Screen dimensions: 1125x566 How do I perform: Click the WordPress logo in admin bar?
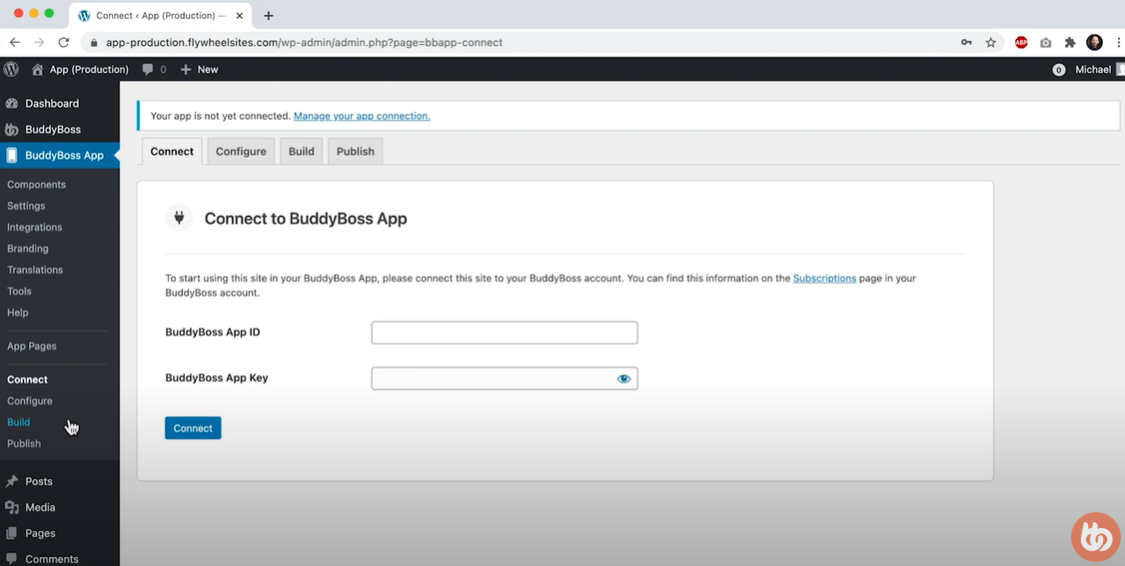tap(11, 70)
